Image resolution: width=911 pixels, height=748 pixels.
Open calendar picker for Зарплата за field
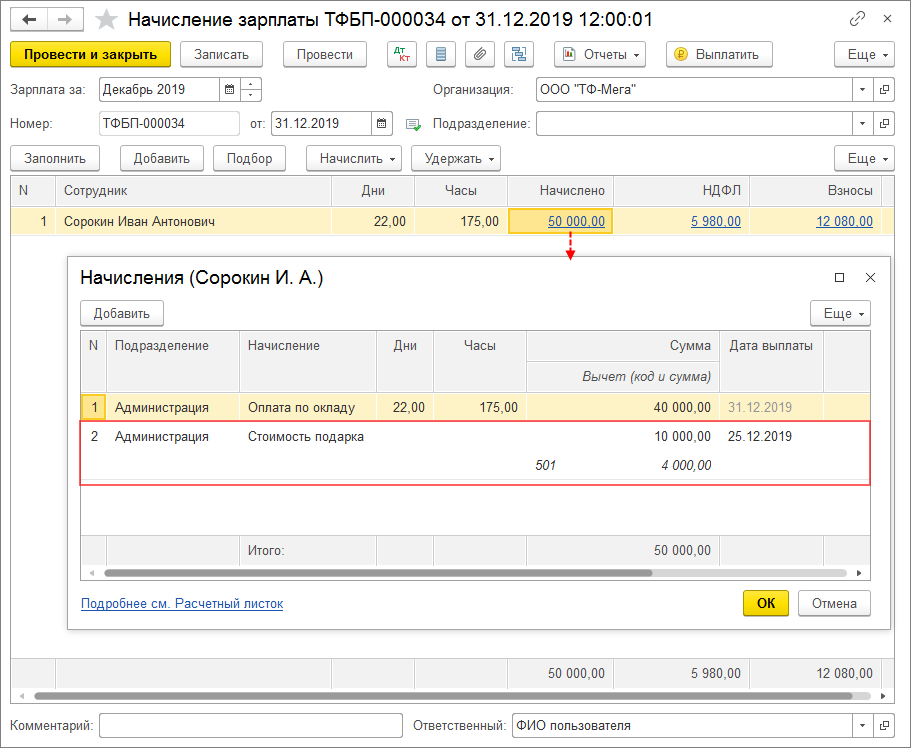point(229,90)
